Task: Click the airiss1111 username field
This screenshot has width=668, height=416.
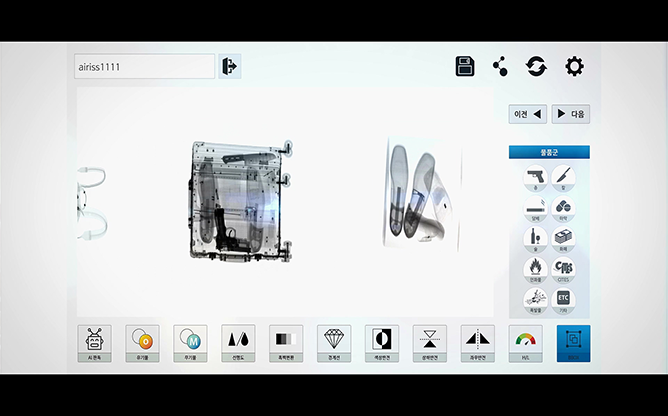Action: (x=144, y=66)
